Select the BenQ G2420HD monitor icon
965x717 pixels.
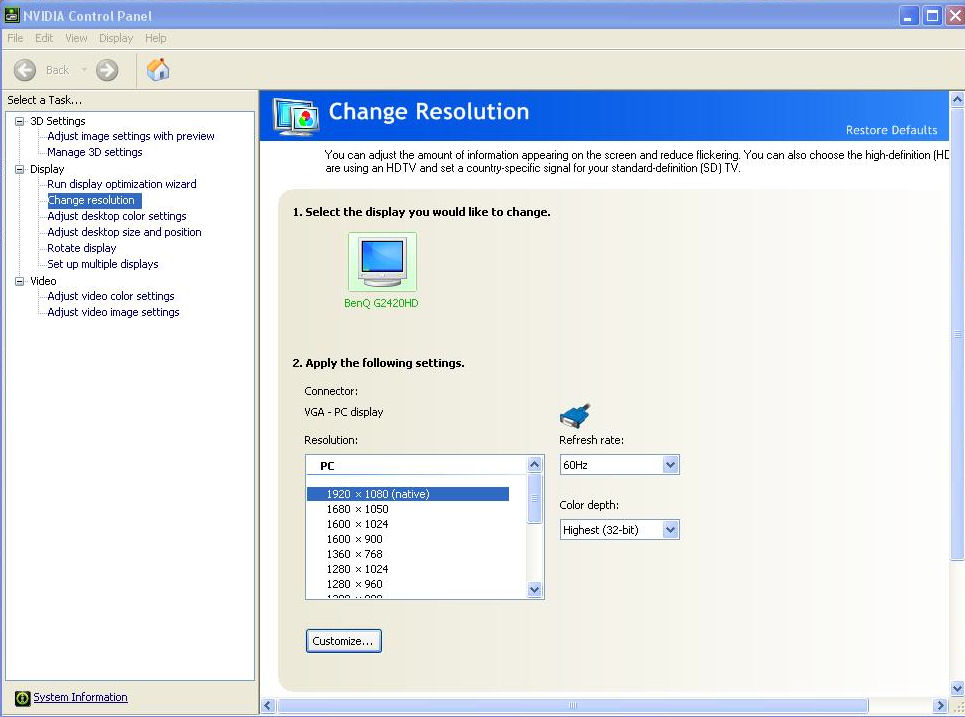(382, 262)
